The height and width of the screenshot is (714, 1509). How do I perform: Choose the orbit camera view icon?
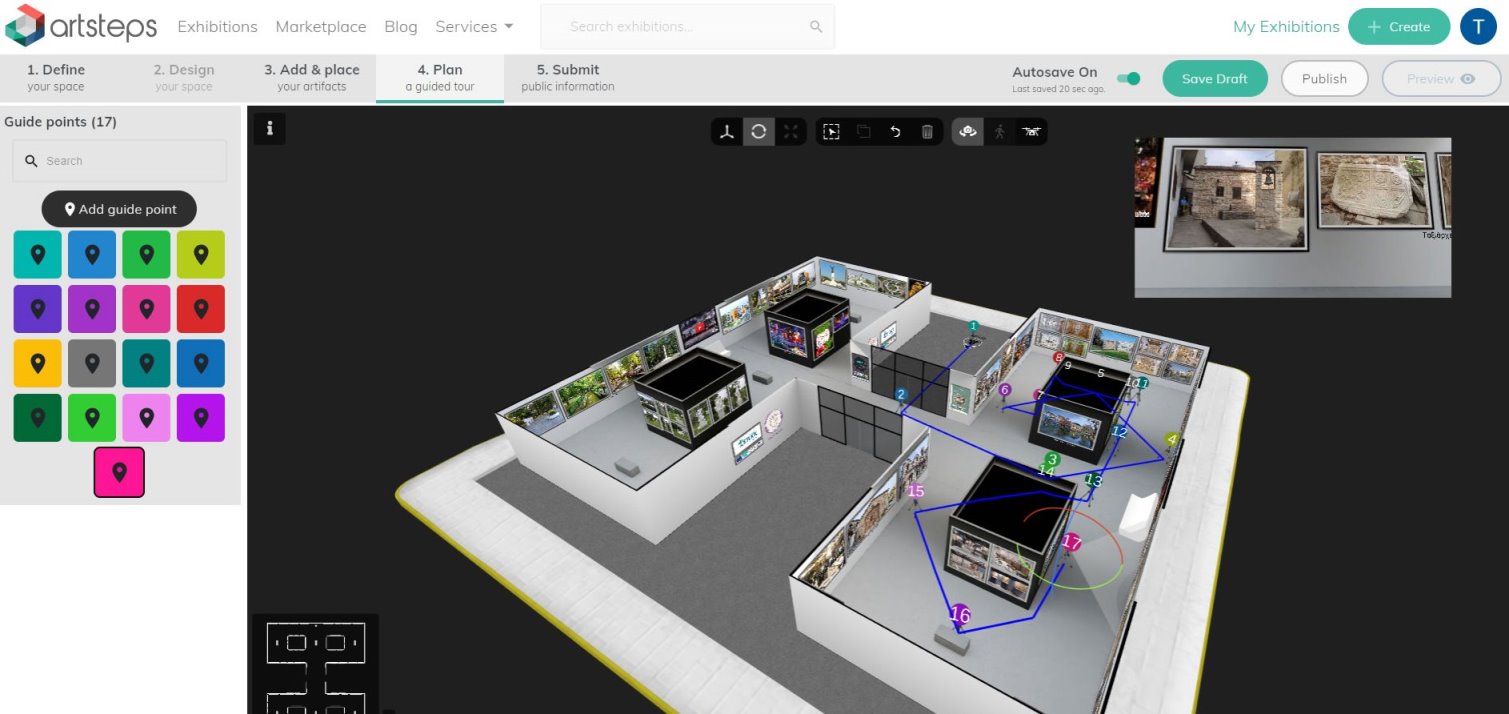coord(967,132)
